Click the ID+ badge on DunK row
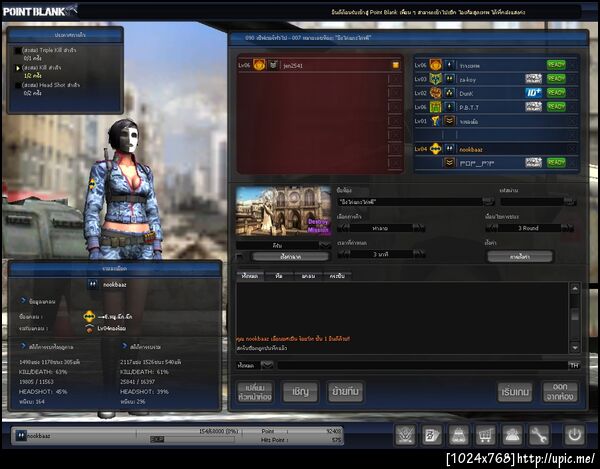 tap(533, 93)
